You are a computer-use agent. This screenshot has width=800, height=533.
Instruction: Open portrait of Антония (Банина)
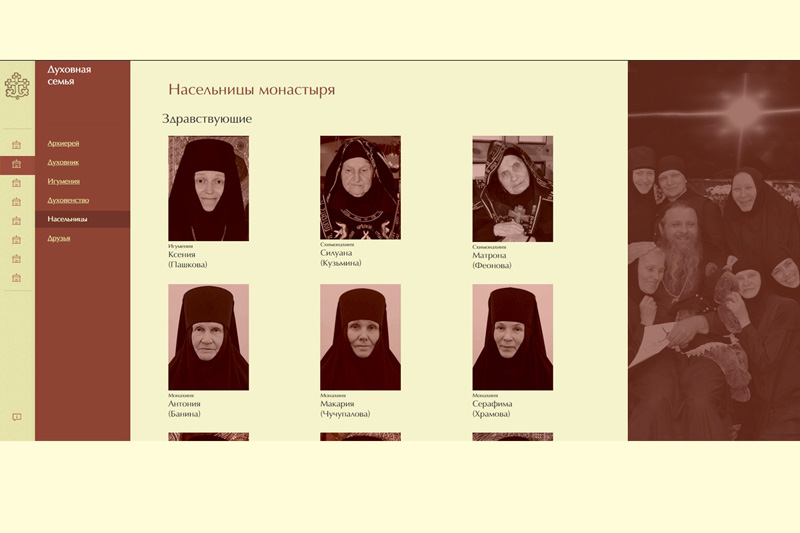(208, 337)
